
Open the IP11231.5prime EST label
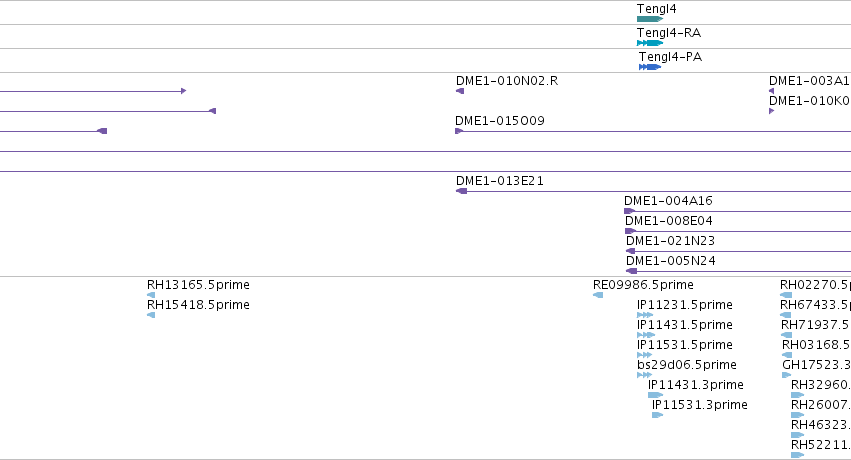click(x=685, y=305)
